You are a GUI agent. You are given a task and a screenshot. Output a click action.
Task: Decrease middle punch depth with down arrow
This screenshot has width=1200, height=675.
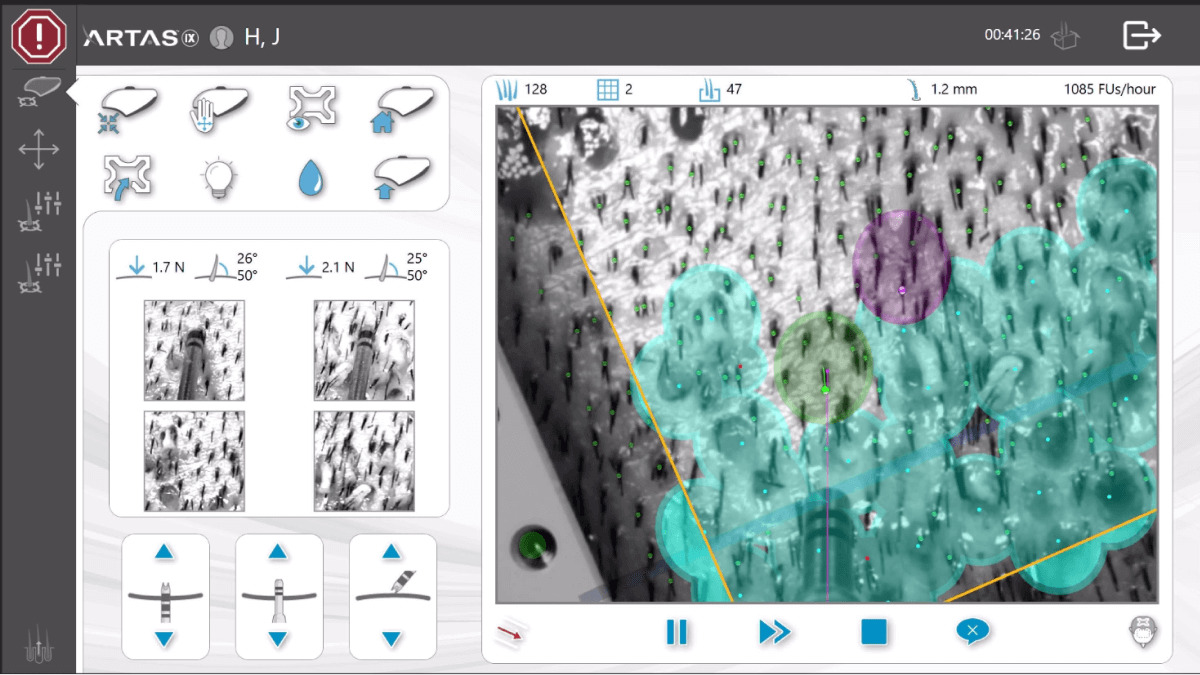[x=278, y=639]
